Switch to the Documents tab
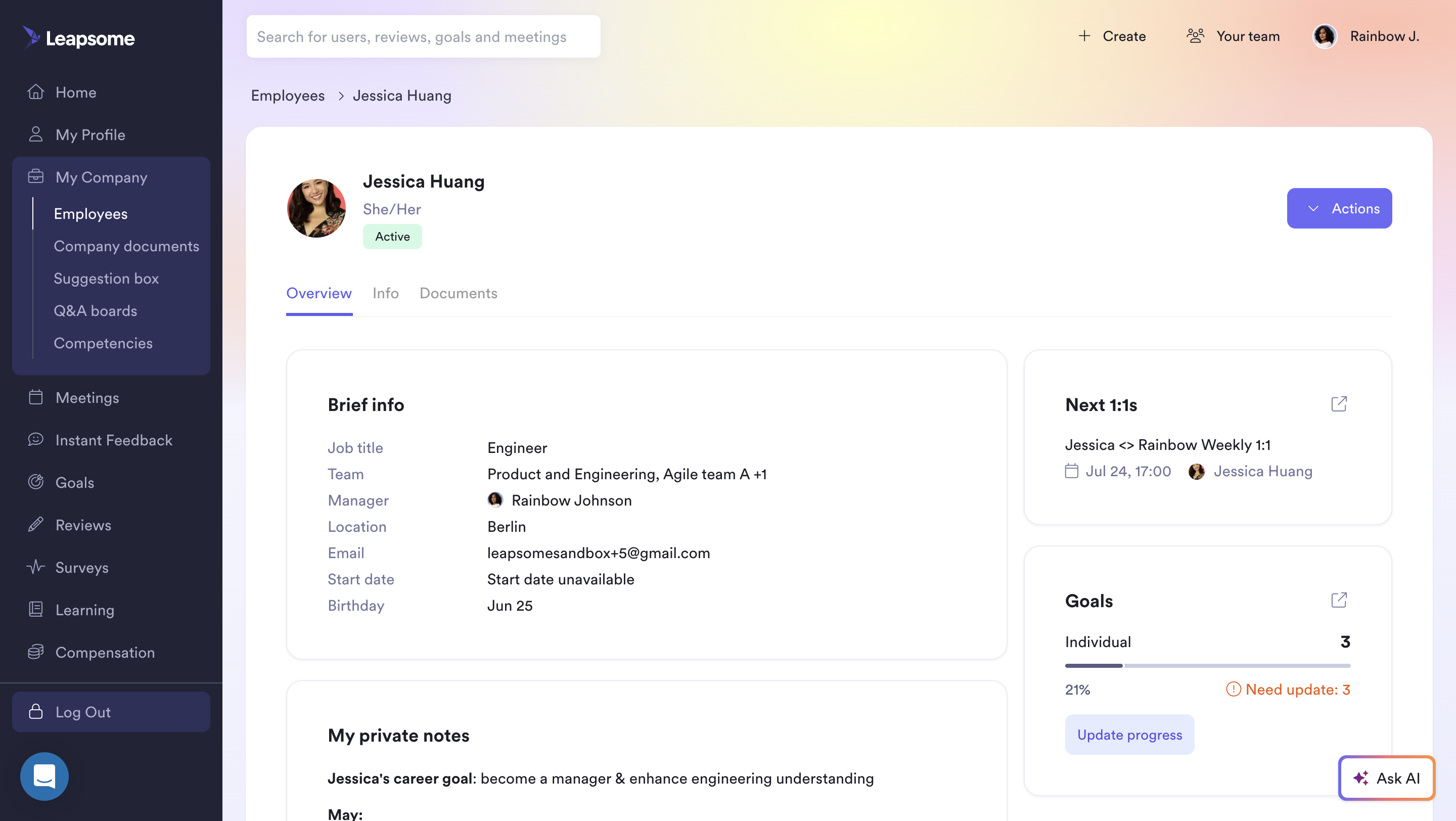 click(458, 293)
